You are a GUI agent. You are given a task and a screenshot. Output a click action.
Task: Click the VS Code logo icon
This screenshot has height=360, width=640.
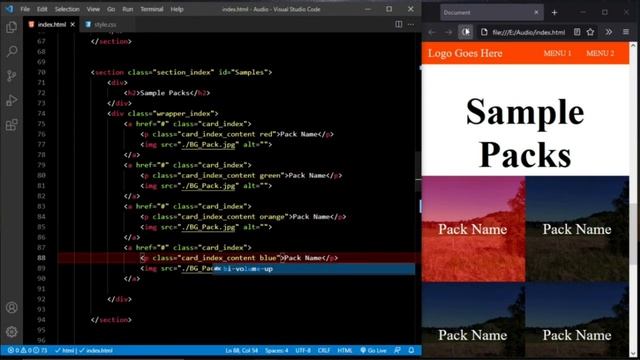pyautogui.click(x=9, y=9)
